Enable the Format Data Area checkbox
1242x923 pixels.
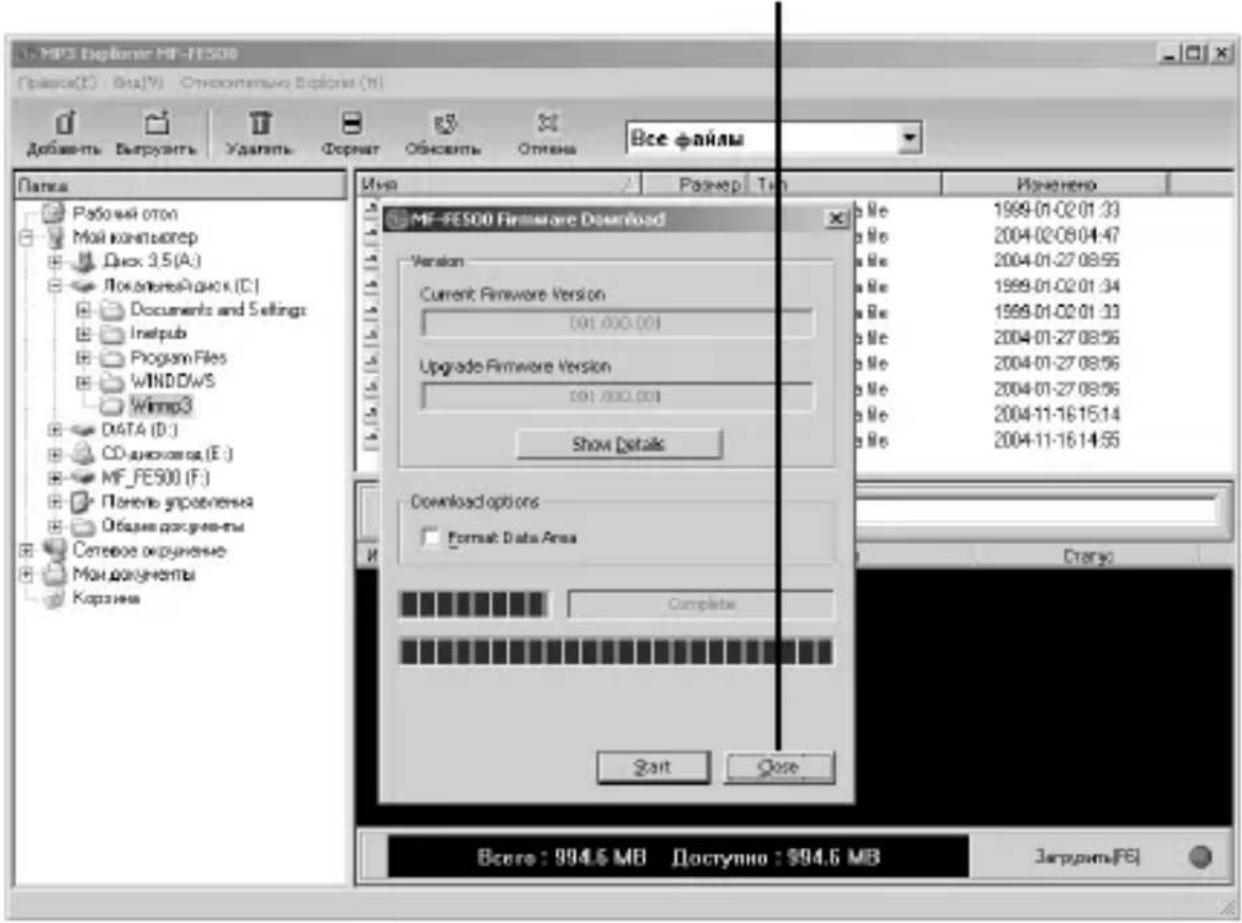pos(432,539)
